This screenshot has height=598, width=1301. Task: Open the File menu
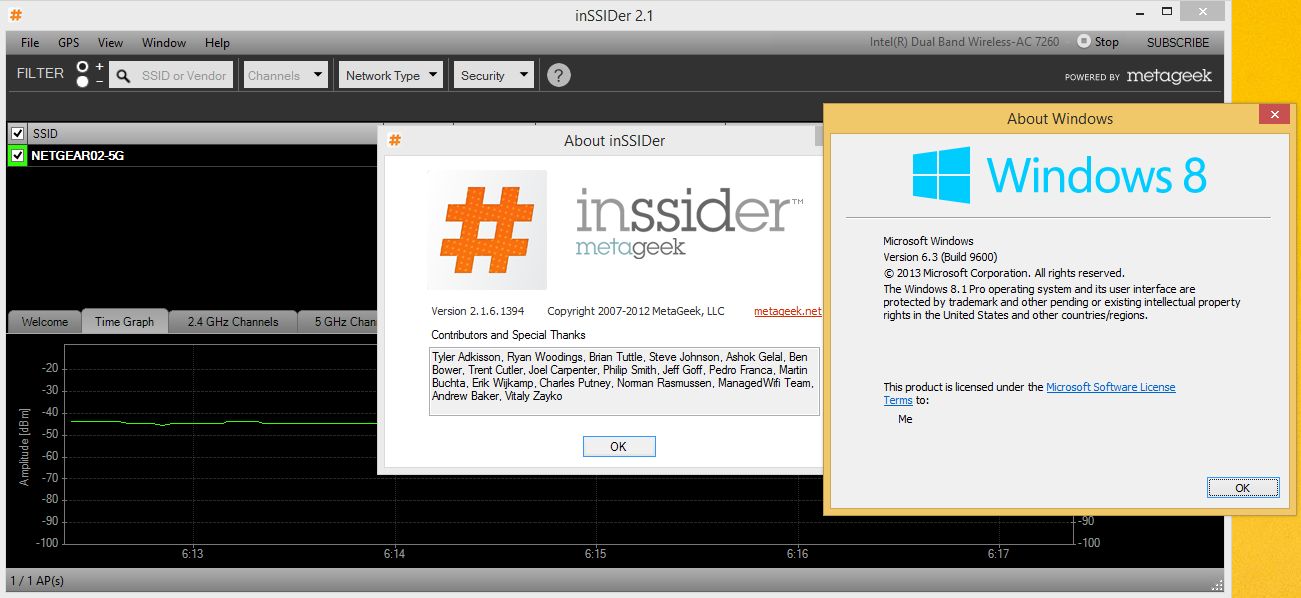[30, 43]
